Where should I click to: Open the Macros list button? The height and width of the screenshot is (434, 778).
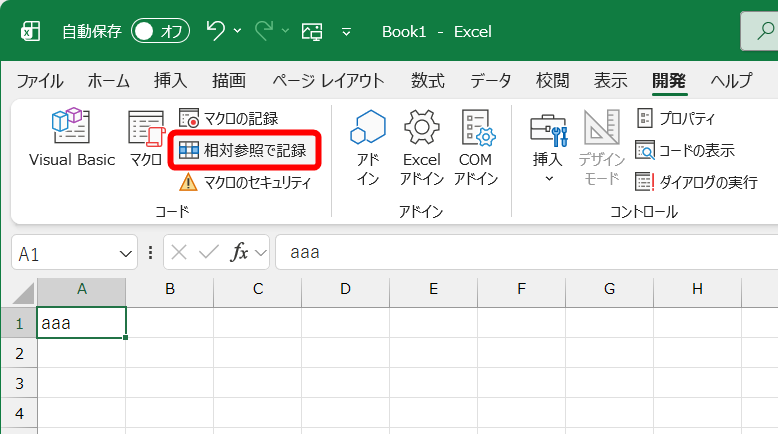(x=146, y=138)
